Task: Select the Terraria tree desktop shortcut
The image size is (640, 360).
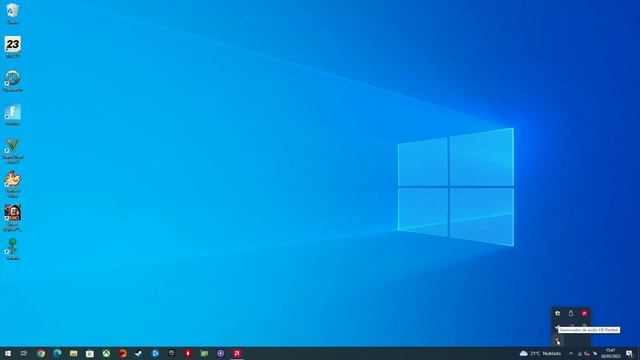Action: [x=13, y=249]
